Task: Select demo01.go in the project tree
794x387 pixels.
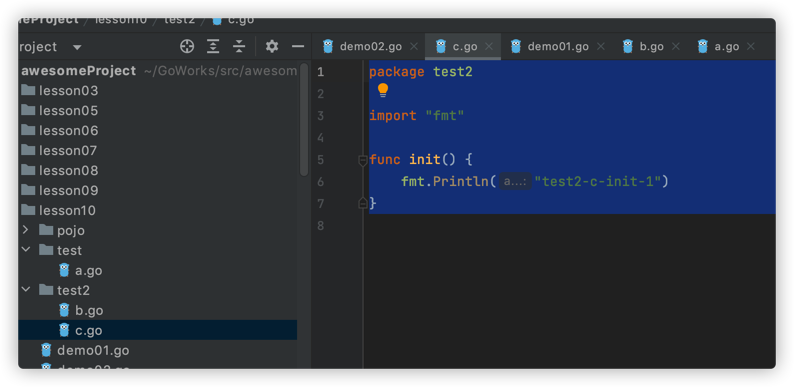Action: (157, 350)
